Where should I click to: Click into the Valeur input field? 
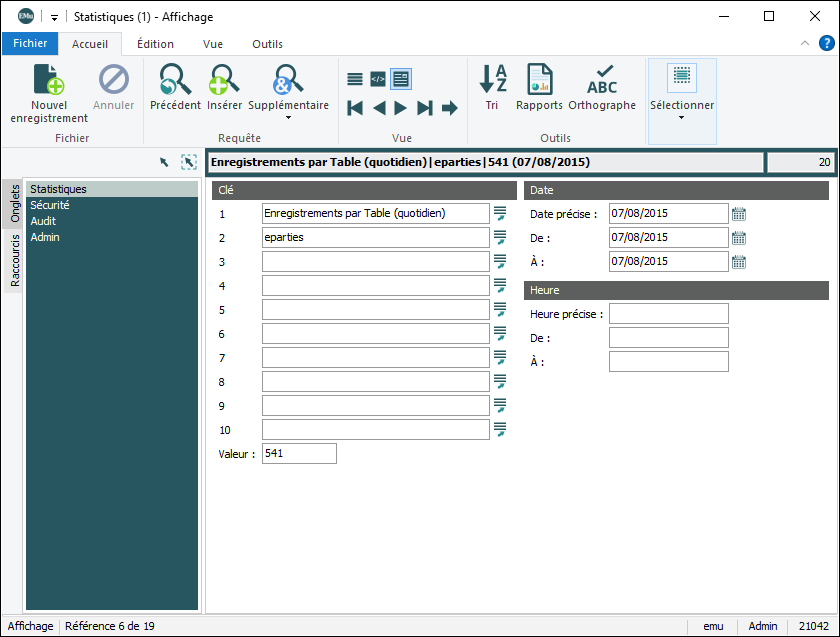pyautogui.click(x=299, y=454)
